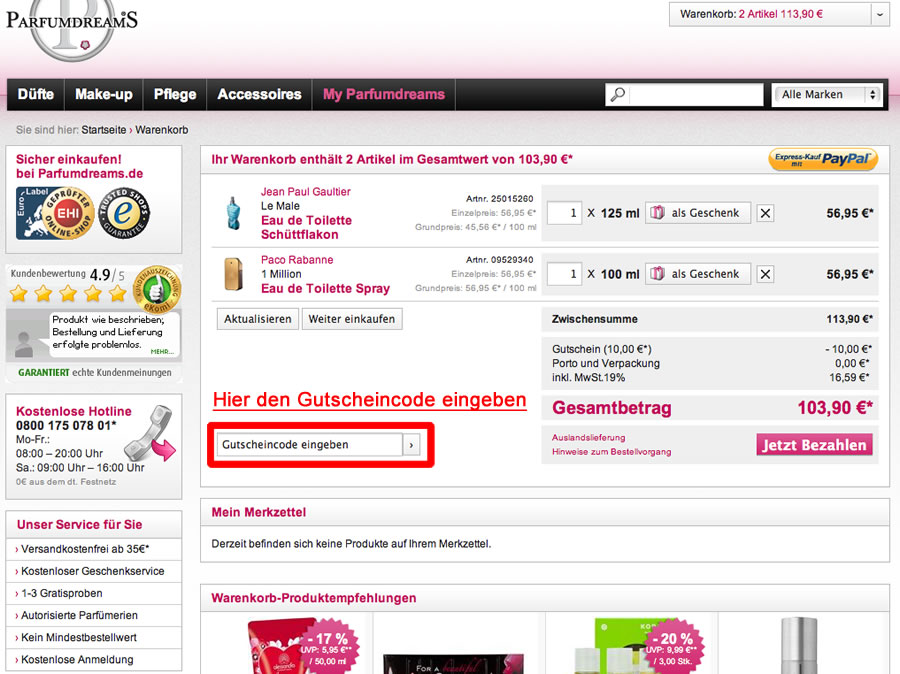The width and height of the screenshot is (900, 674).
Task: Open Hinweise zum Bestellvorgang link
Action: [x=611, y=452]
